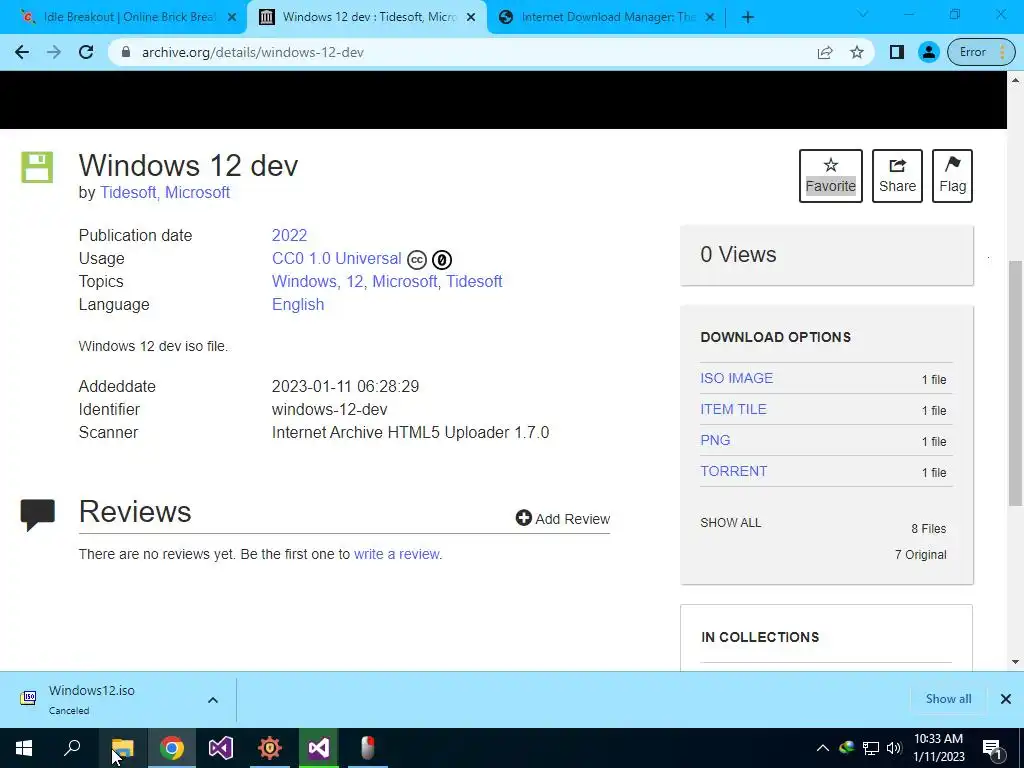Download the PNG file
The width and height of the screenshot is (1024, 768).
pos(715,440)
